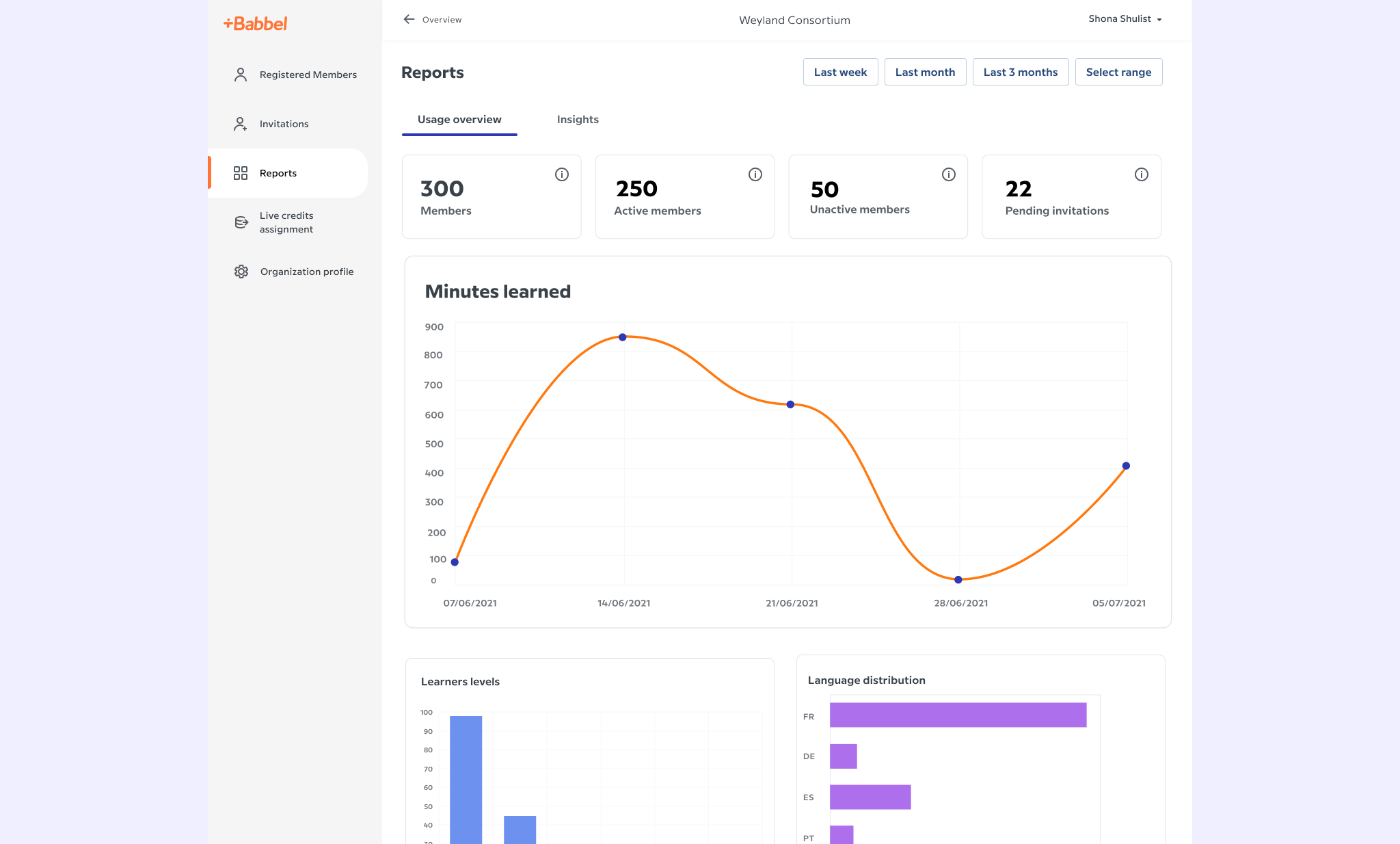
Task: Filter reports by Last month
Action: (925, 72)
